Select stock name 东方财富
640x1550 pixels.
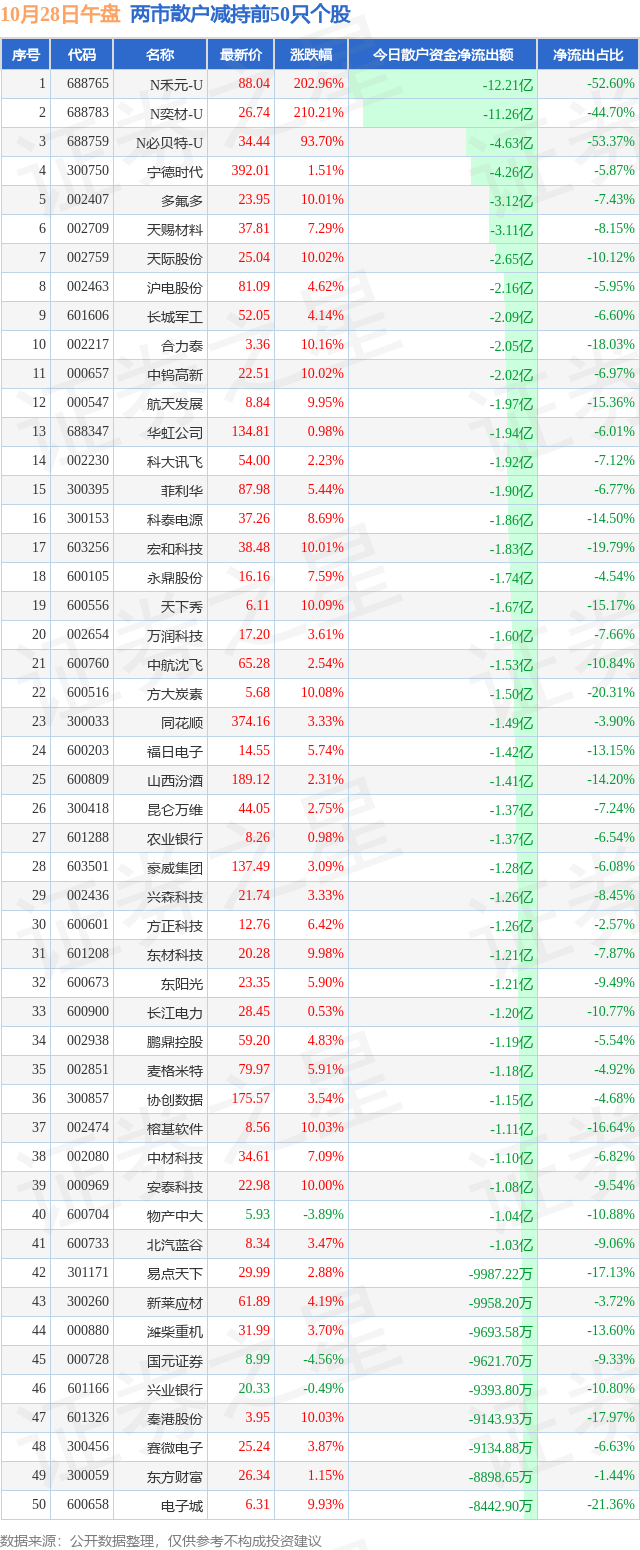(175, 1476)
